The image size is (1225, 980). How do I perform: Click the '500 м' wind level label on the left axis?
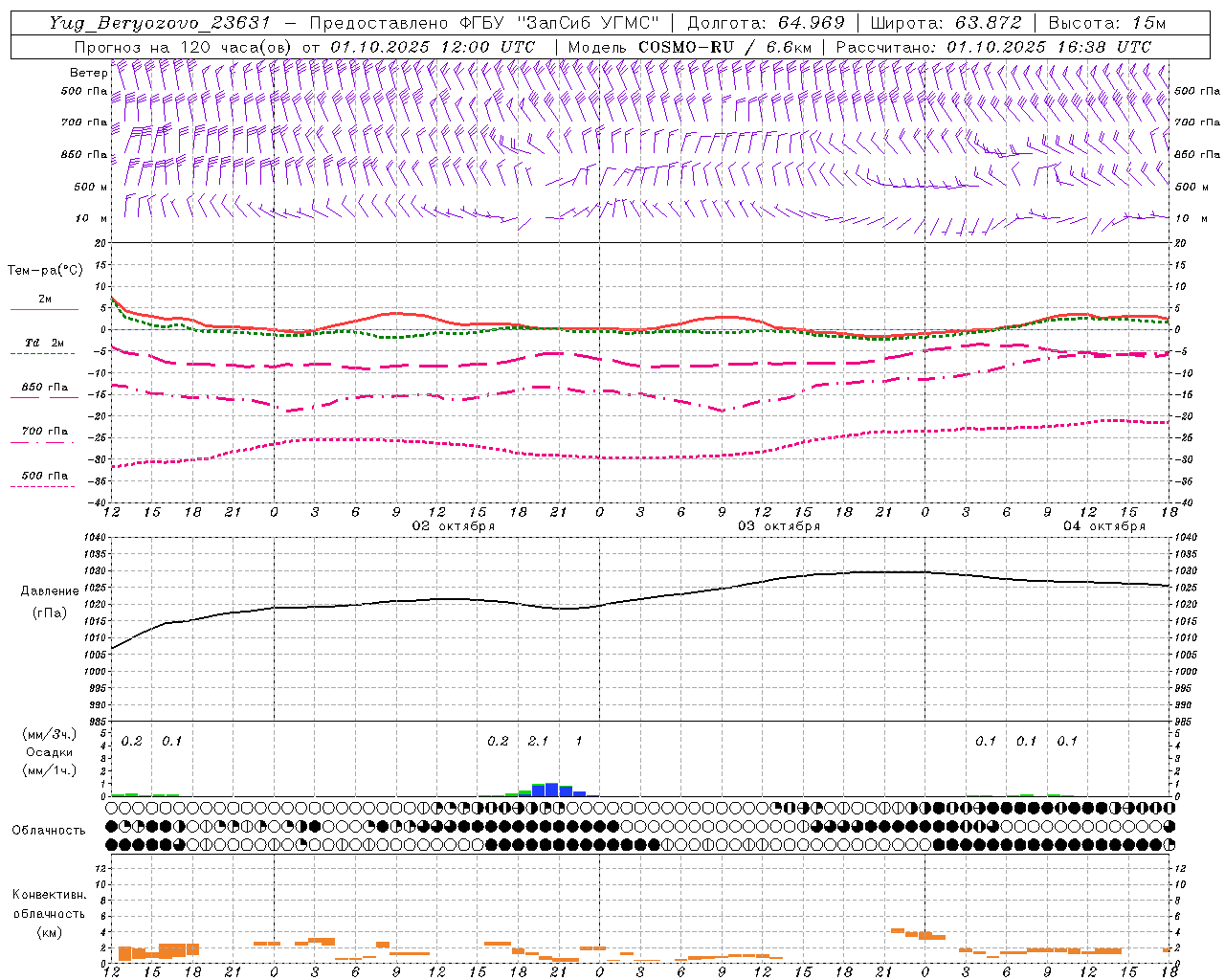click(91, 187)
